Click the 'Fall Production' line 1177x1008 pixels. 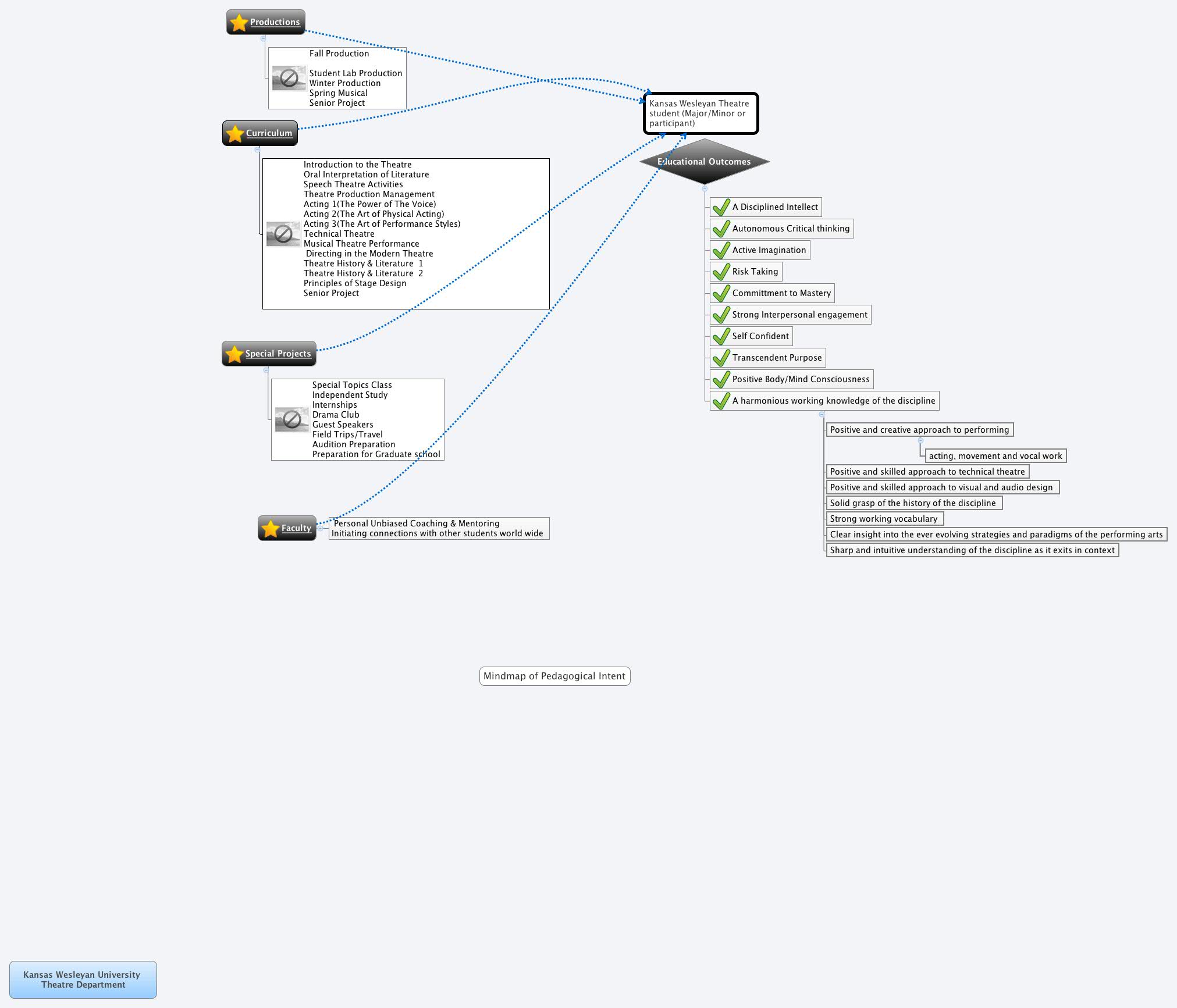tap(339, 54)
